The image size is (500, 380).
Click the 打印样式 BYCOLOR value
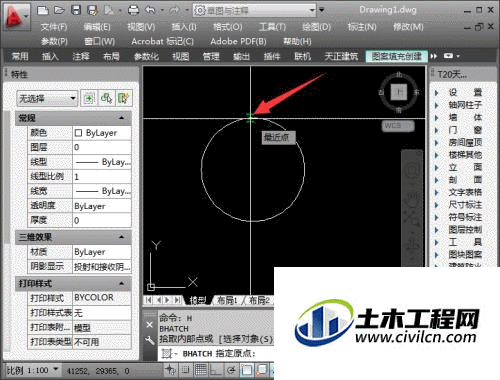(102, 298)
